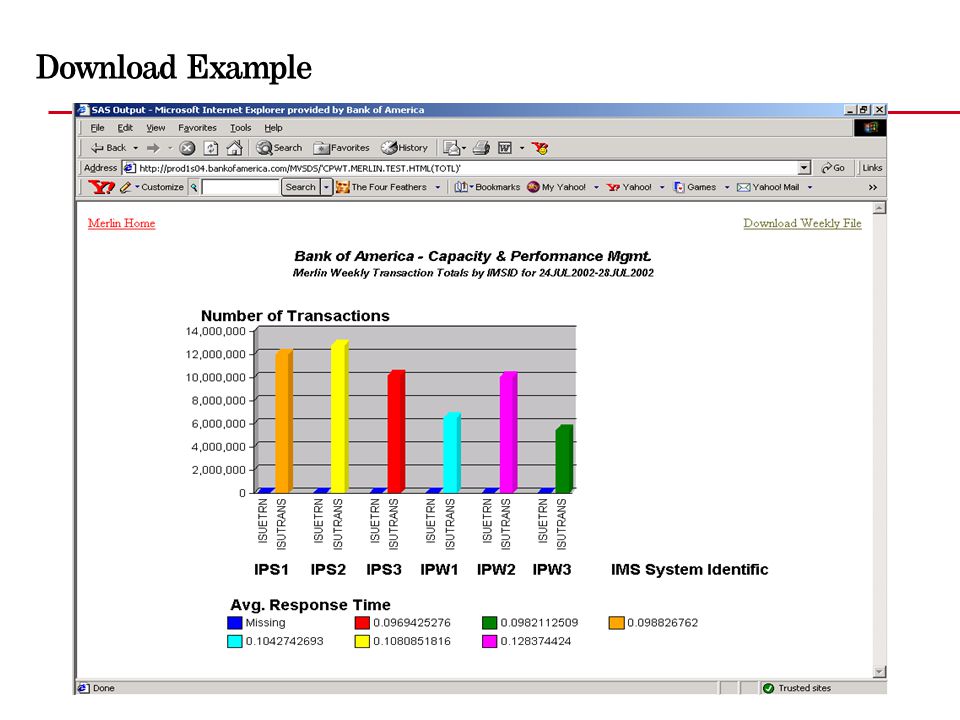Click the Forward arrow button
Viewport: 960px width, 720px height.
(x=153, y=148)
